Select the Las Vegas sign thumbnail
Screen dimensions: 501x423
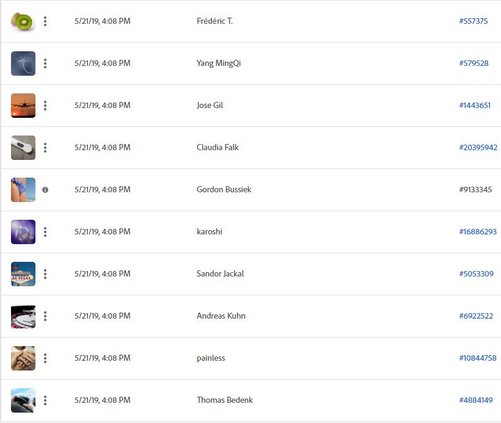tap(23, 274)
